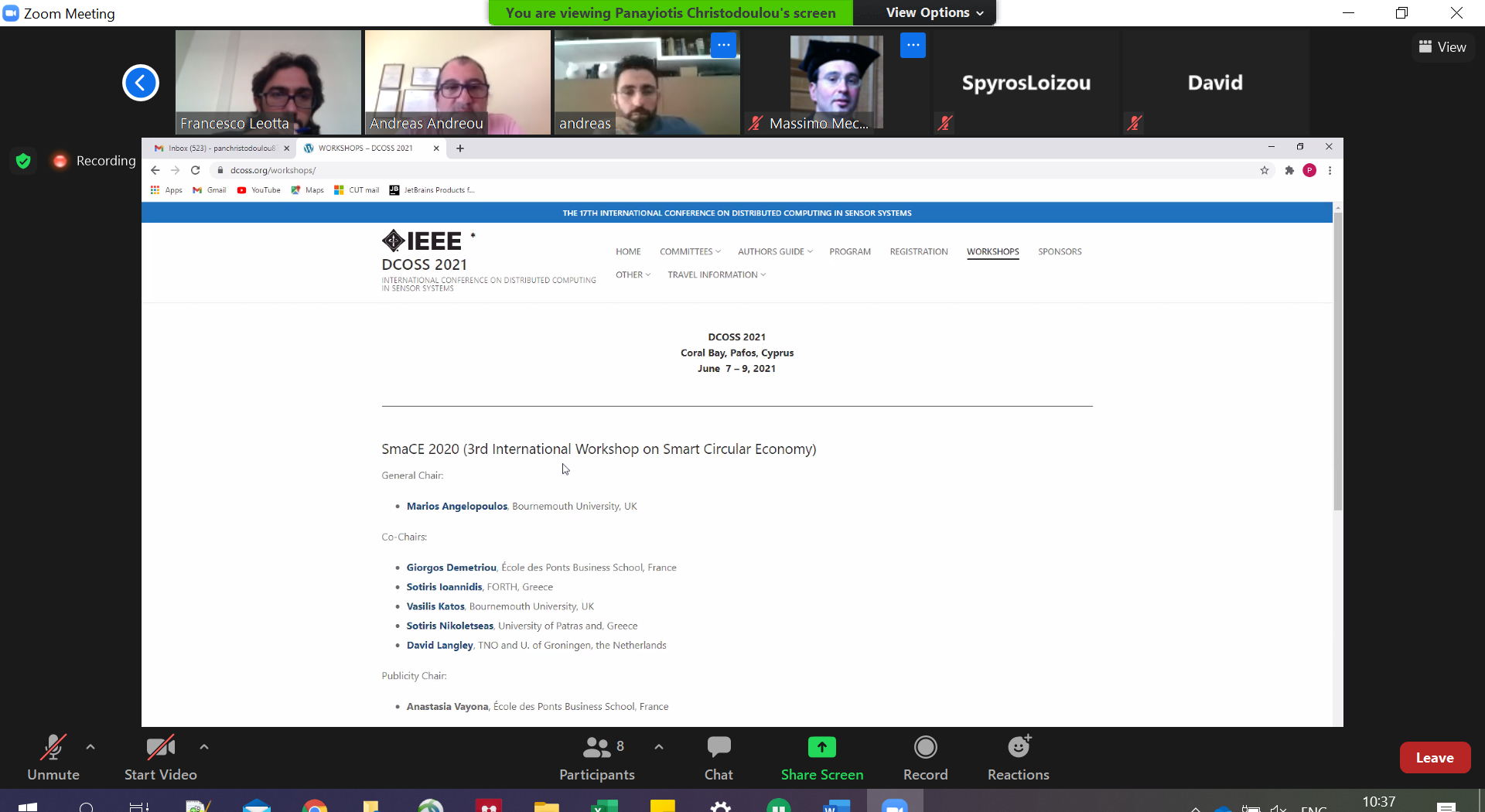The width and height of the screenshot is (1485, 812).
Task: Open the Reactions menu
Action: click(1018, 757)
